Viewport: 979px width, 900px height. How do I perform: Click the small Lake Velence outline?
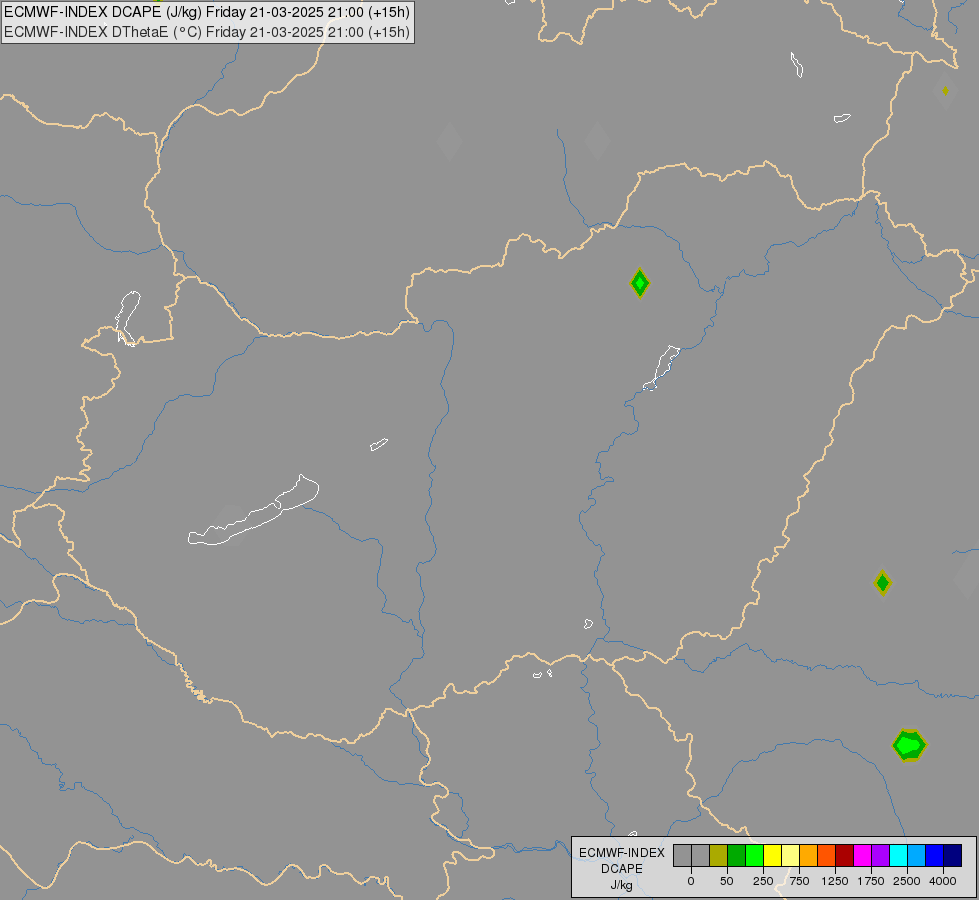click(x=378, y=444)
